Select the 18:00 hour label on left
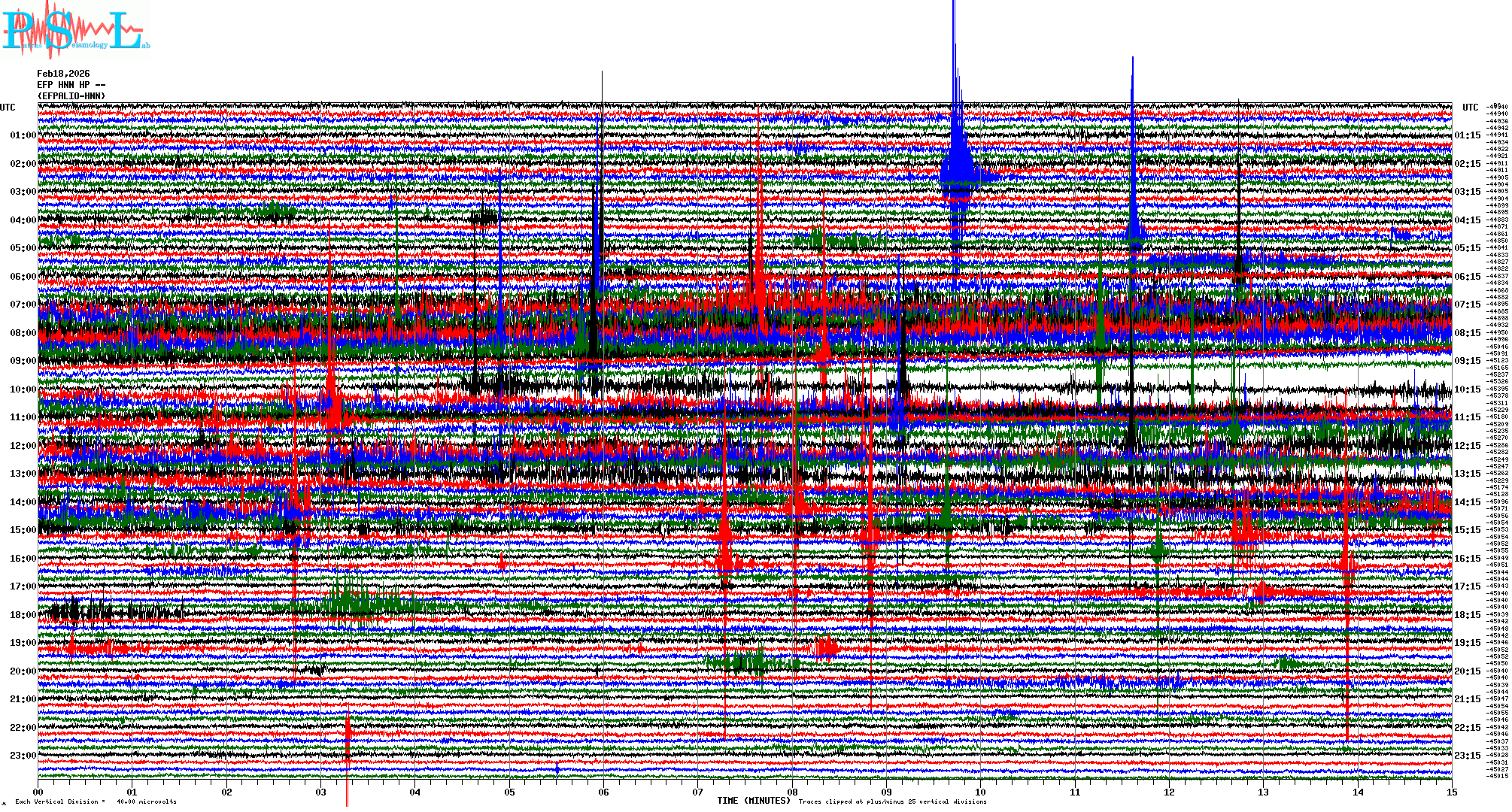Image resolution: width=1512 pixels, height=812 pixels. 23,615
